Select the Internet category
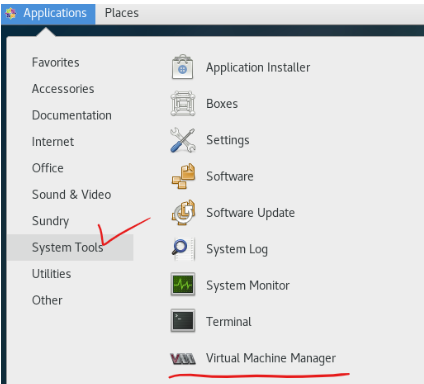 click(x=53, y=142)
